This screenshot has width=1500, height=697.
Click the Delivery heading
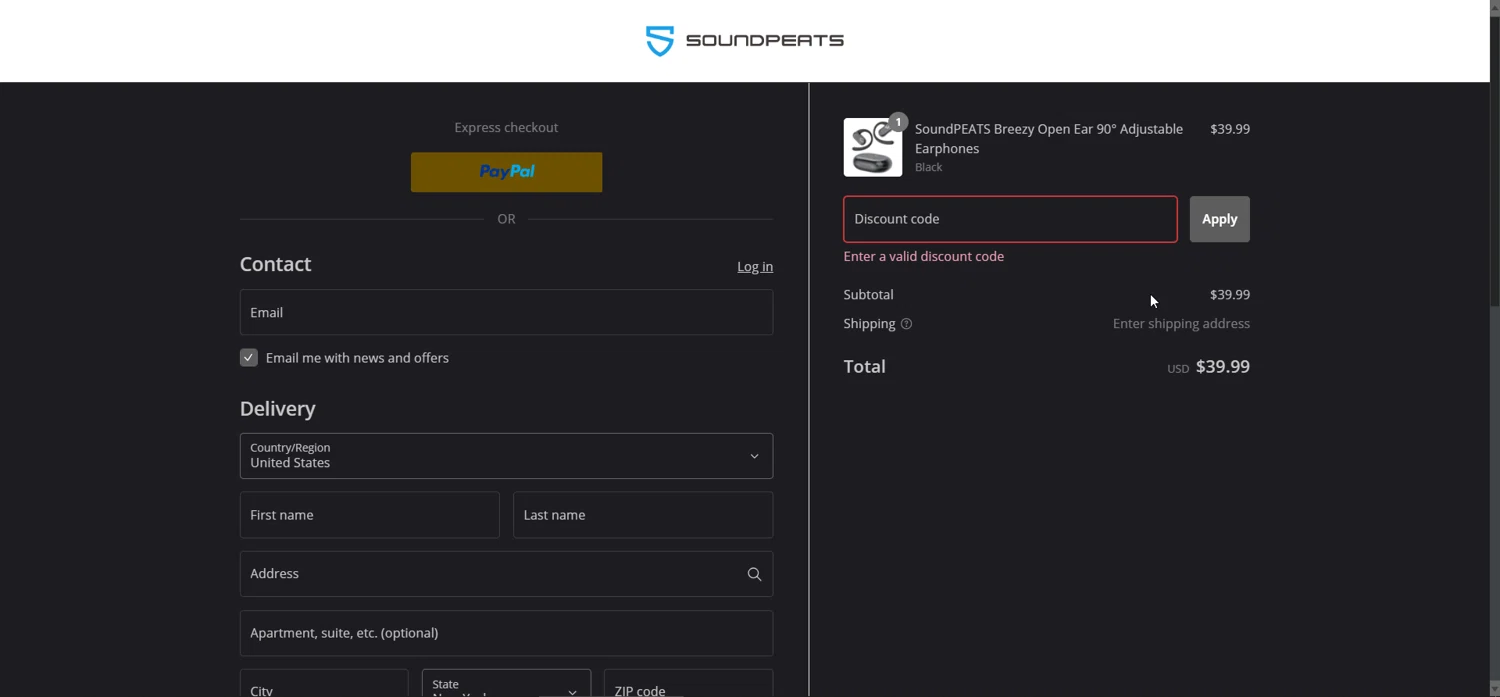278,409
